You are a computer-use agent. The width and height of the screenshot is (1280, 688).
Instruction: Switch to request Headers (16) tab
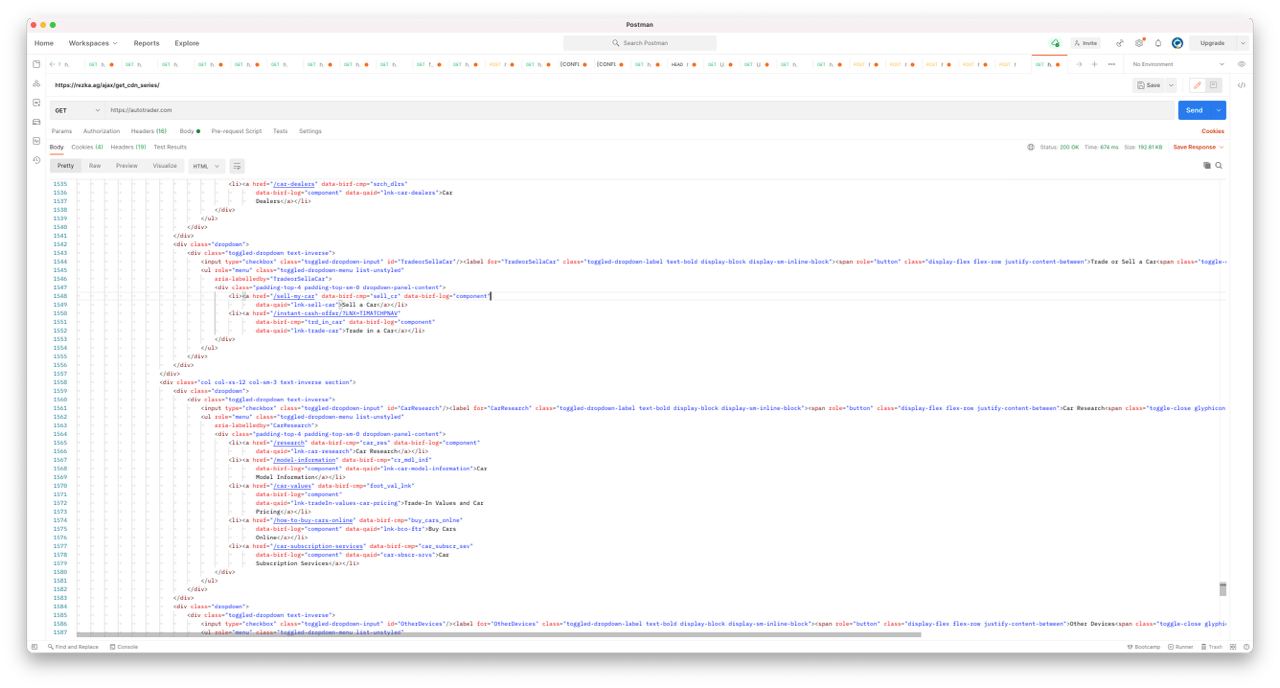(149, 131)
